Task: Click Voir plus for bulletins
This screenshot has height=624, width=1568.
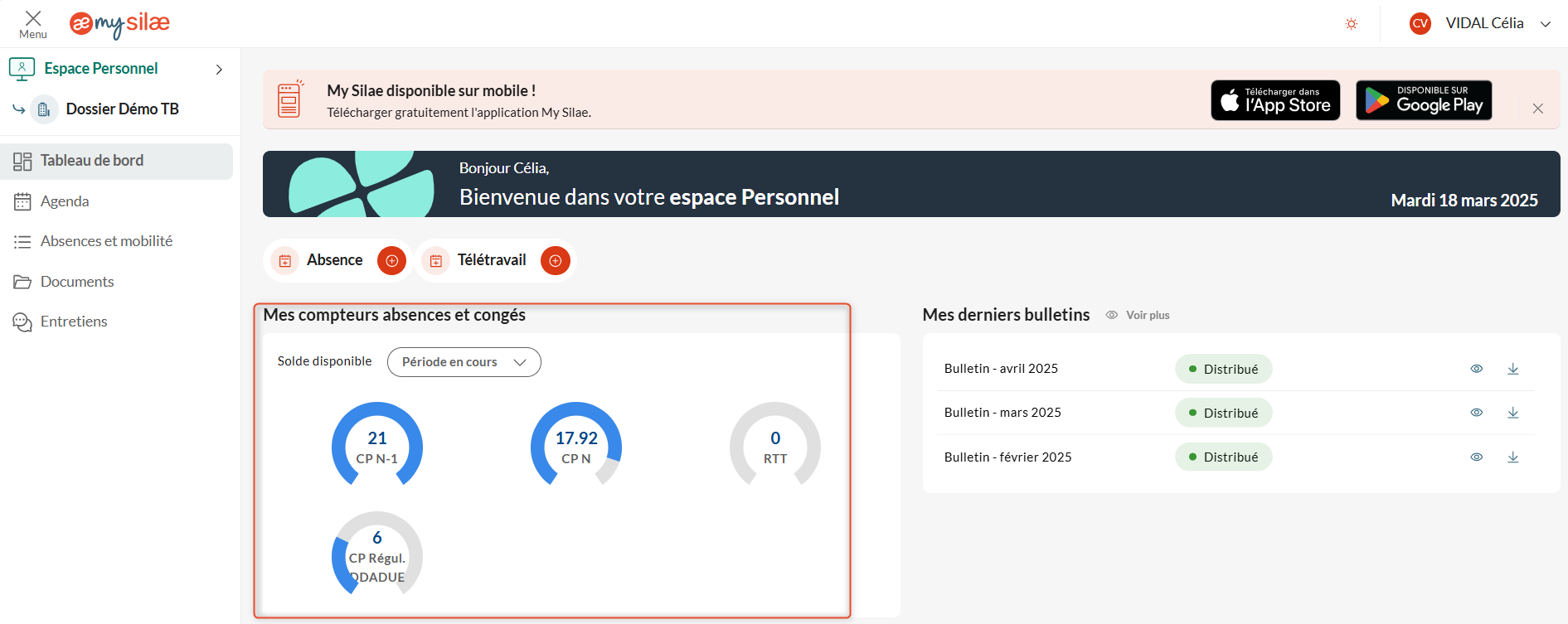Action: [1148, 315]
